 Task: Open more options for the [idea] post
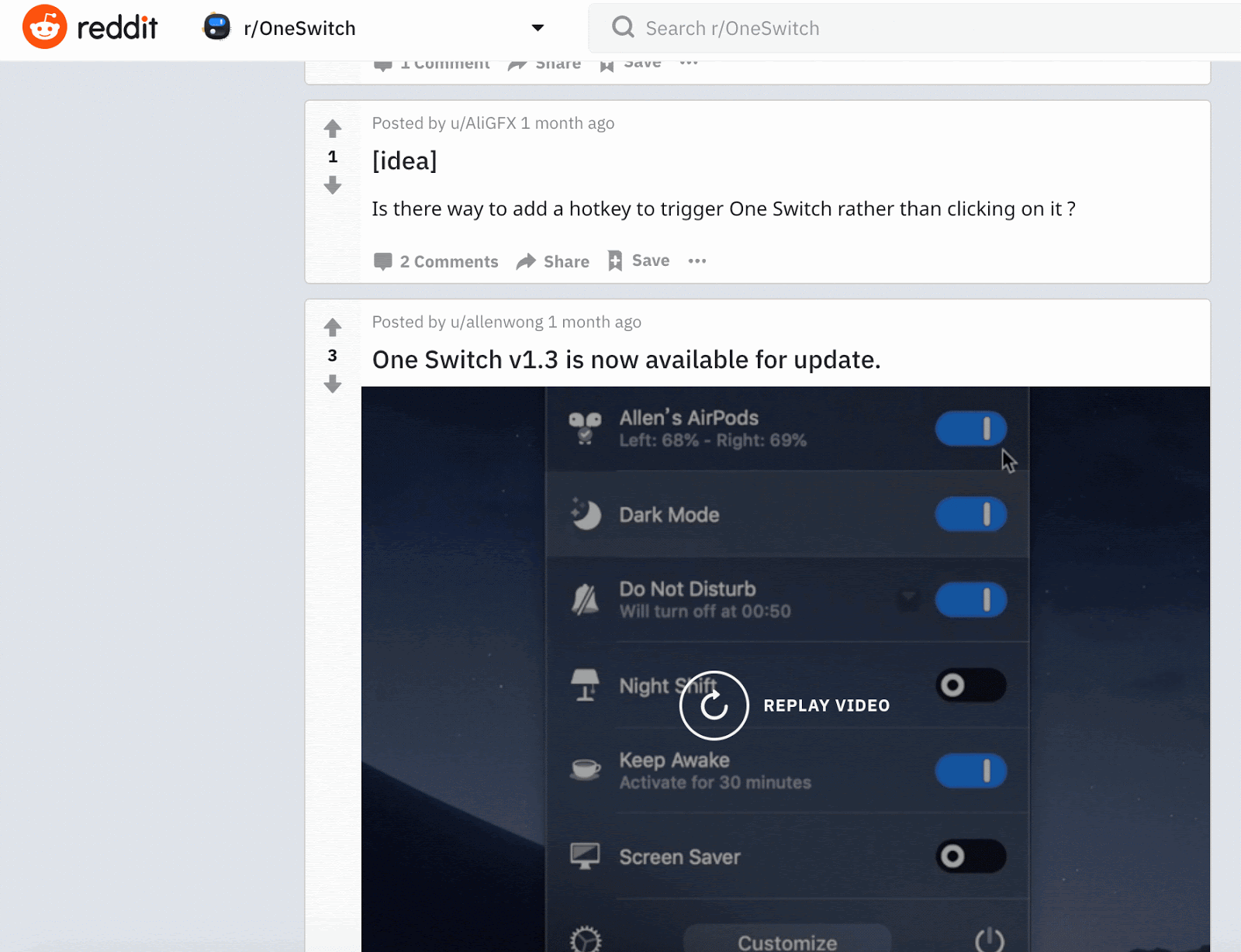[x=697, y=261]
